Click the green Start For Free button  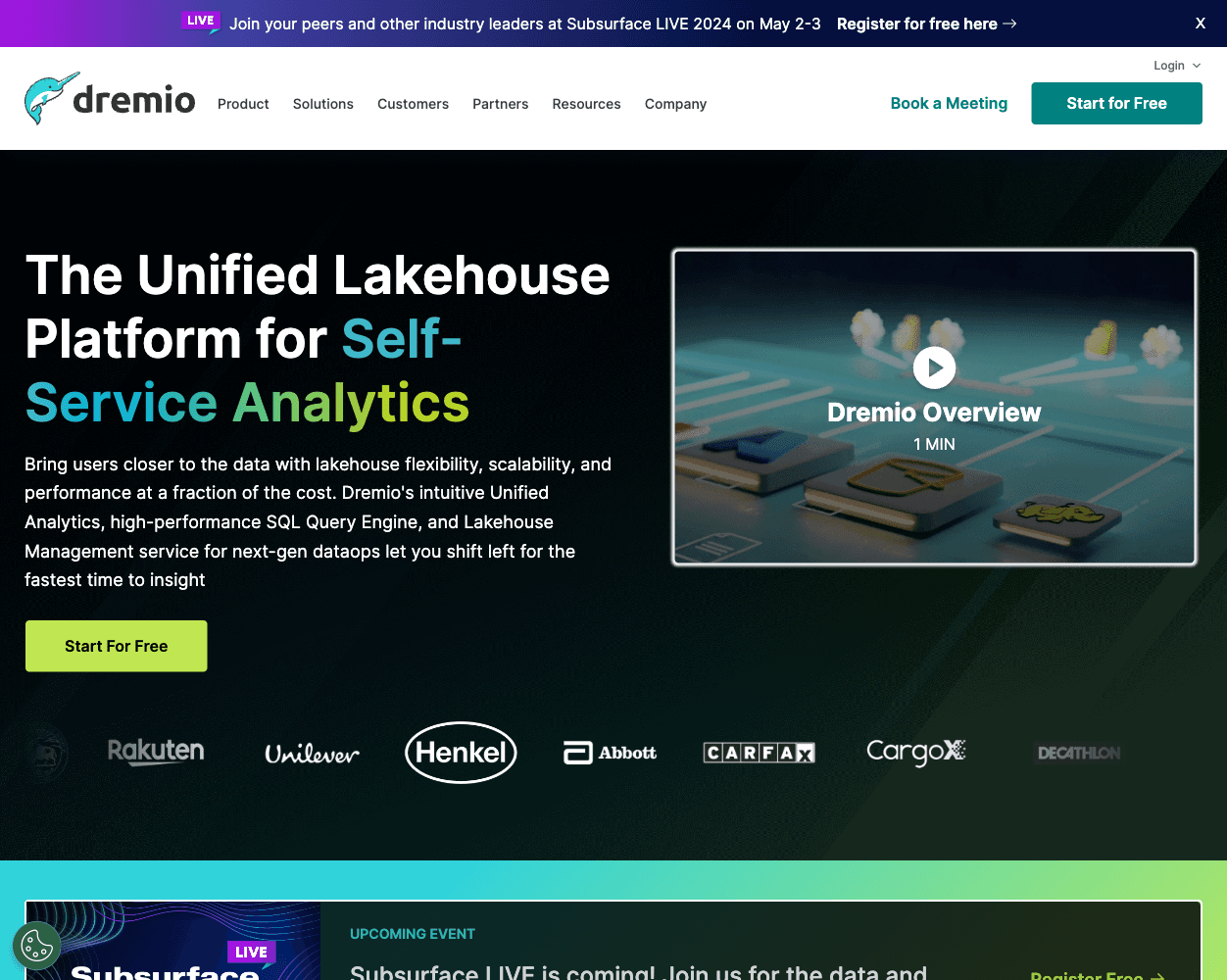[x=116, y=646]
